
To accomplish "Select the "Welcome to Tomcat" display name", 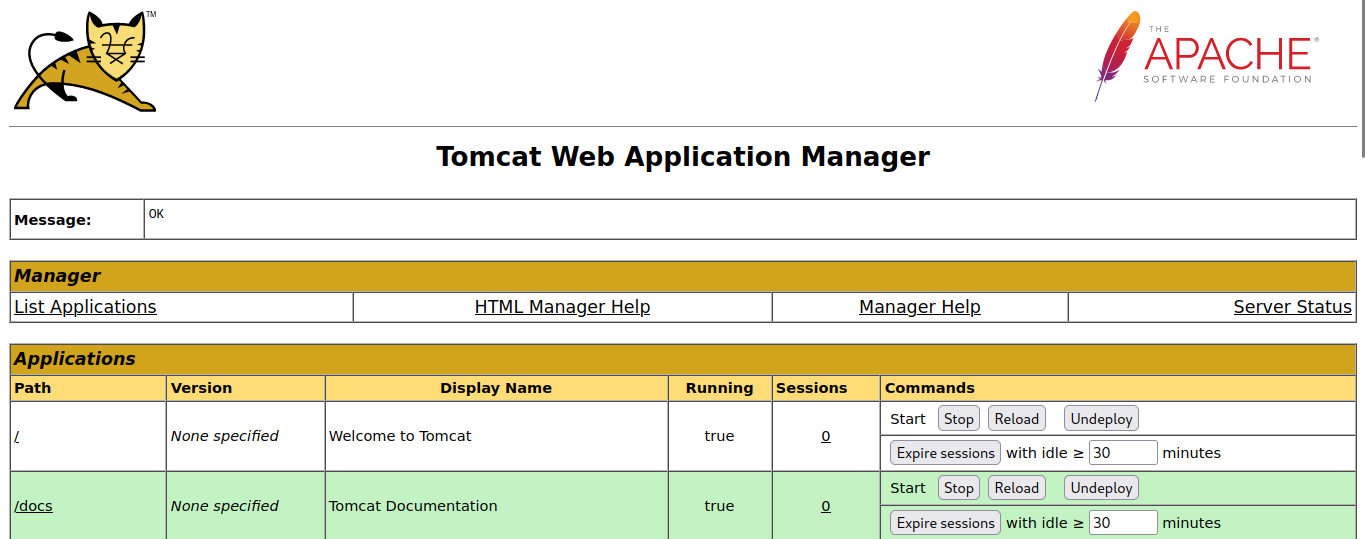I will [400, 436].
